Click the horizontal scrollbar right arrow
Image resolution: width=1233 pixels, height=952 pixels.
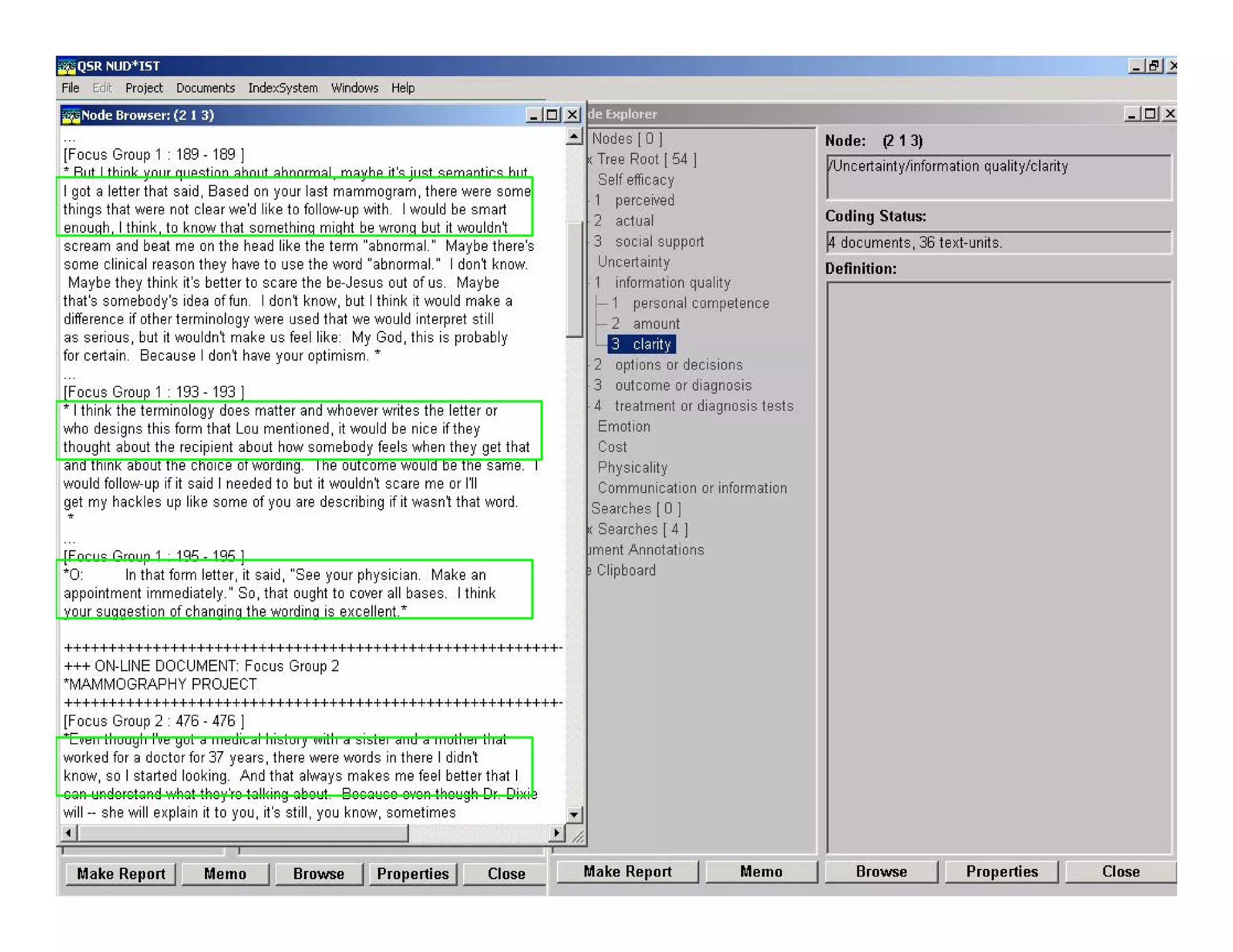click(x=556, y=833)
